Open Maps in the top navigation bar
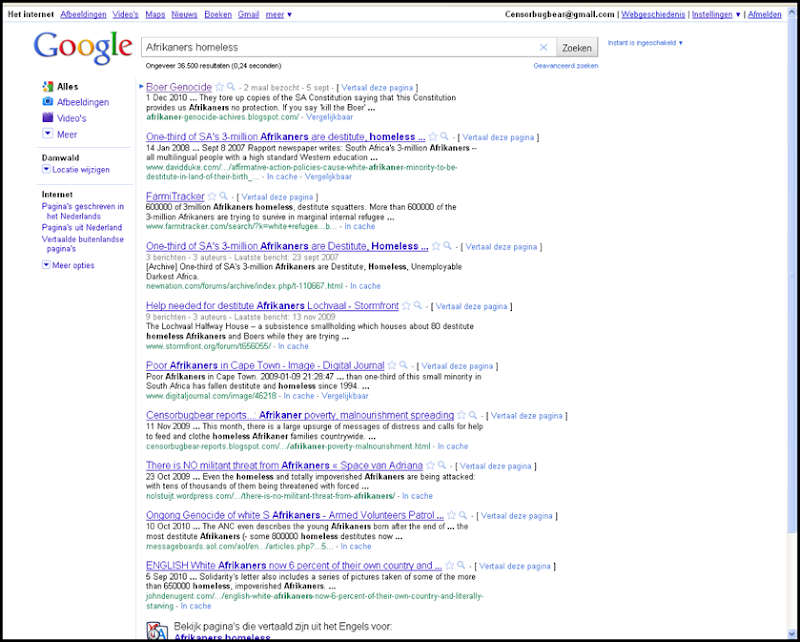The width and height of the screenshot is (800, 642). 155,14
